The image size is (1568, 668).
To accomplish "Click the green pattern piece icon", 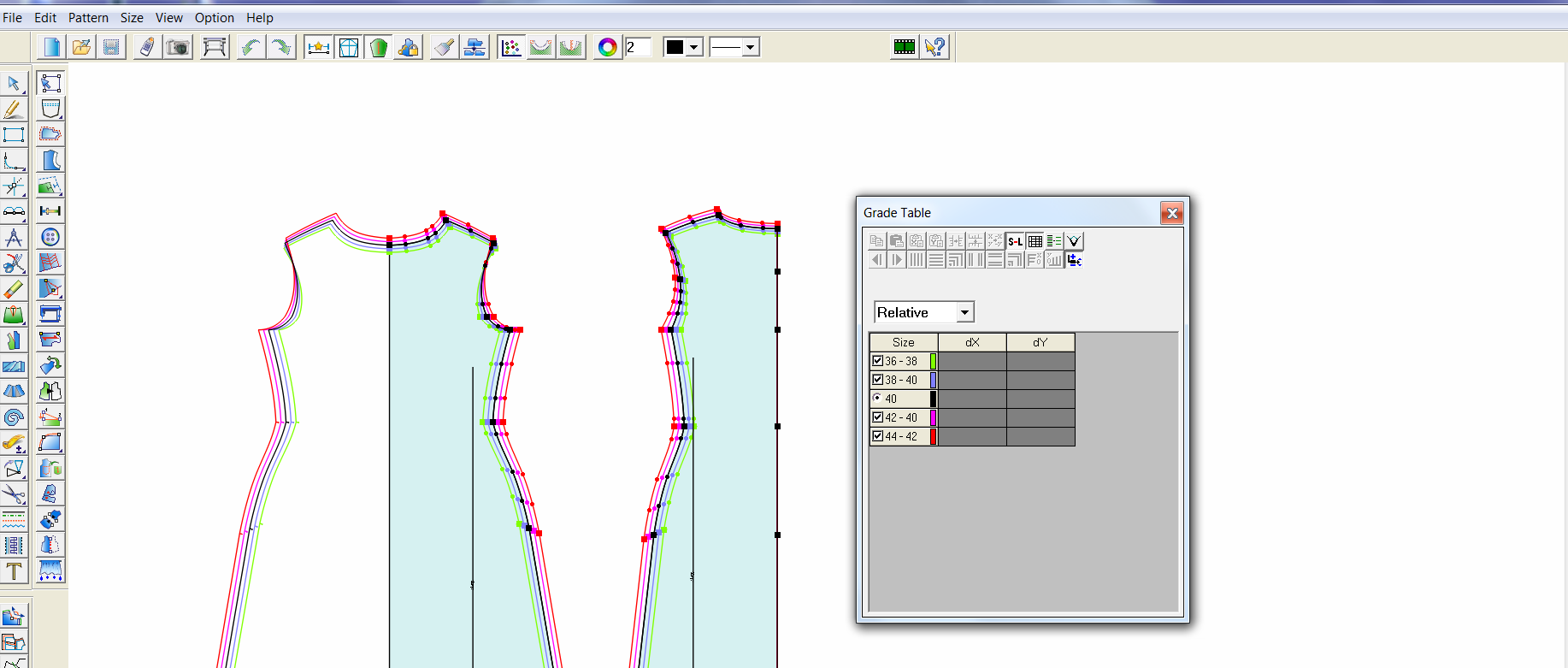I will coord(379,47).
